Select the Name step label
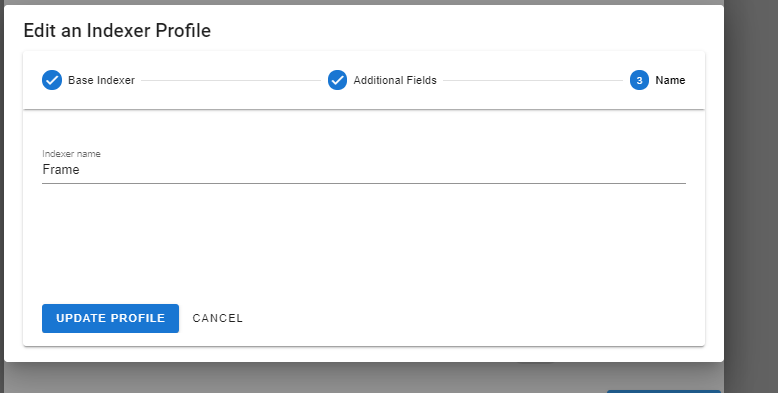 [670, 80]
